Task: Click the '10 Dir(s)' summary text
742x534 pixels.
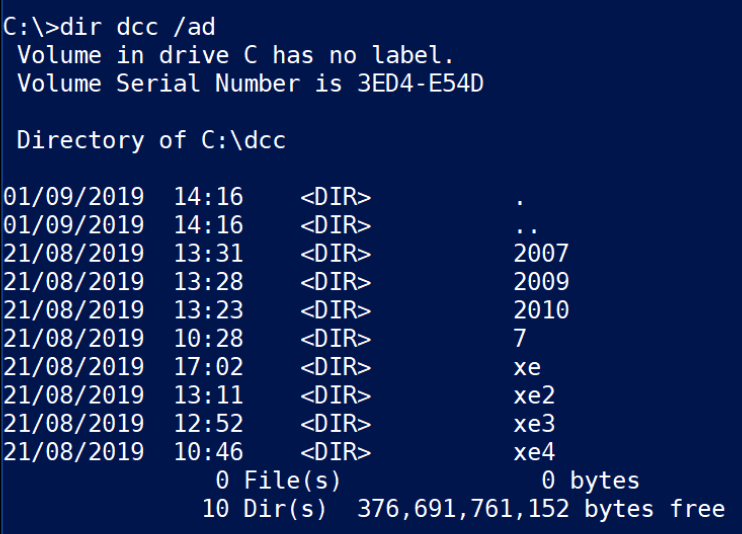Action: tap(265, 509)
